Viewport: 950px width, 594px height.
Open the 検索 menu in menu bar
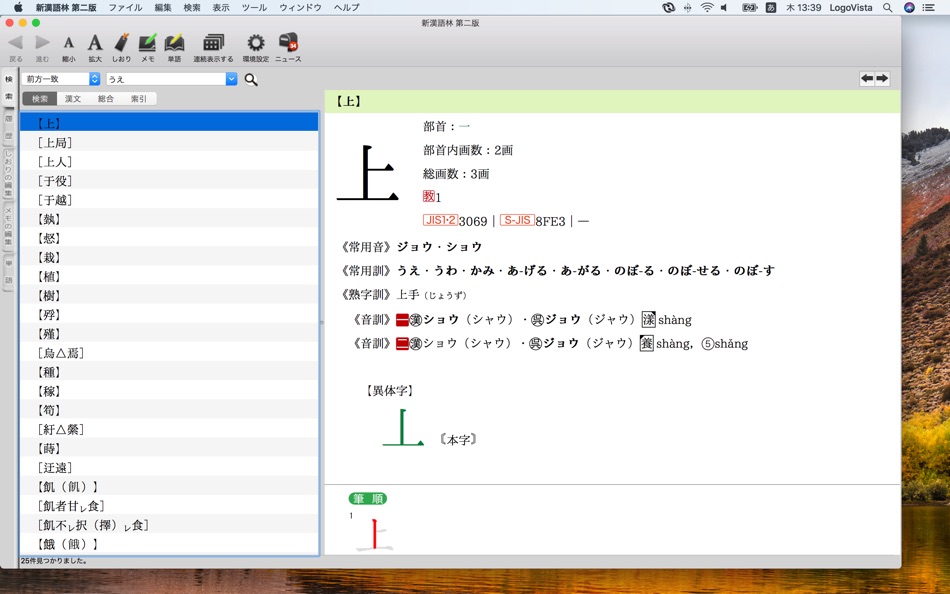[192, 7]
